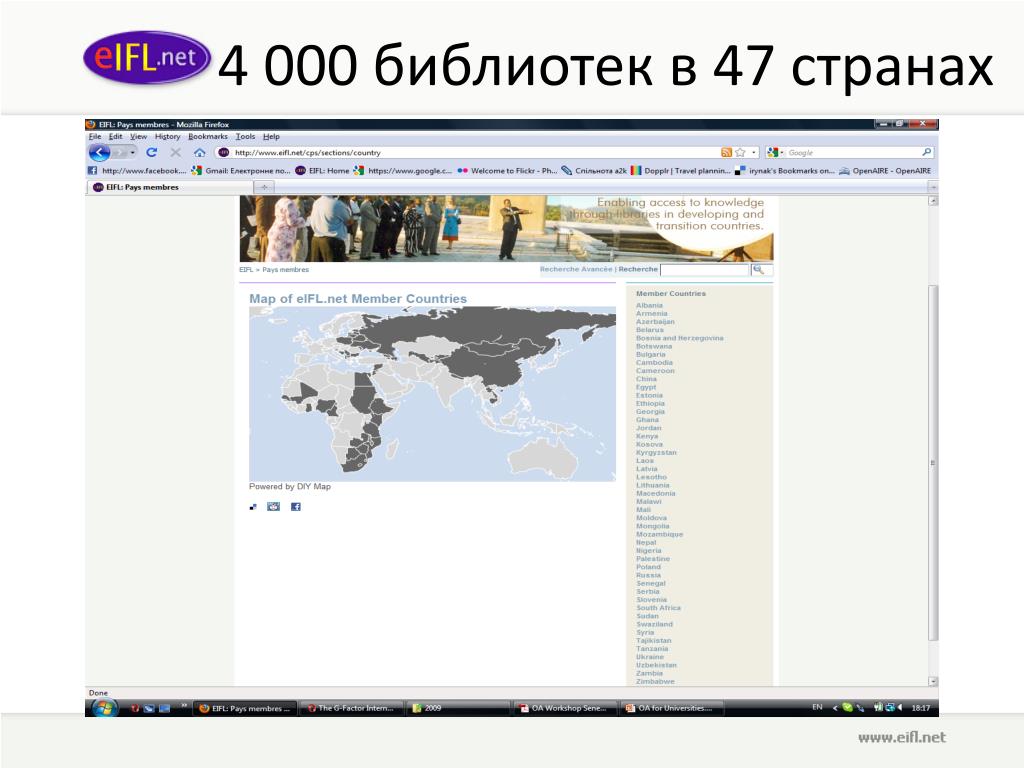The width and height of the screenshot is (1024, 768).
Task: Go back with Firefox's Back arrow
Action: point(99,153)
